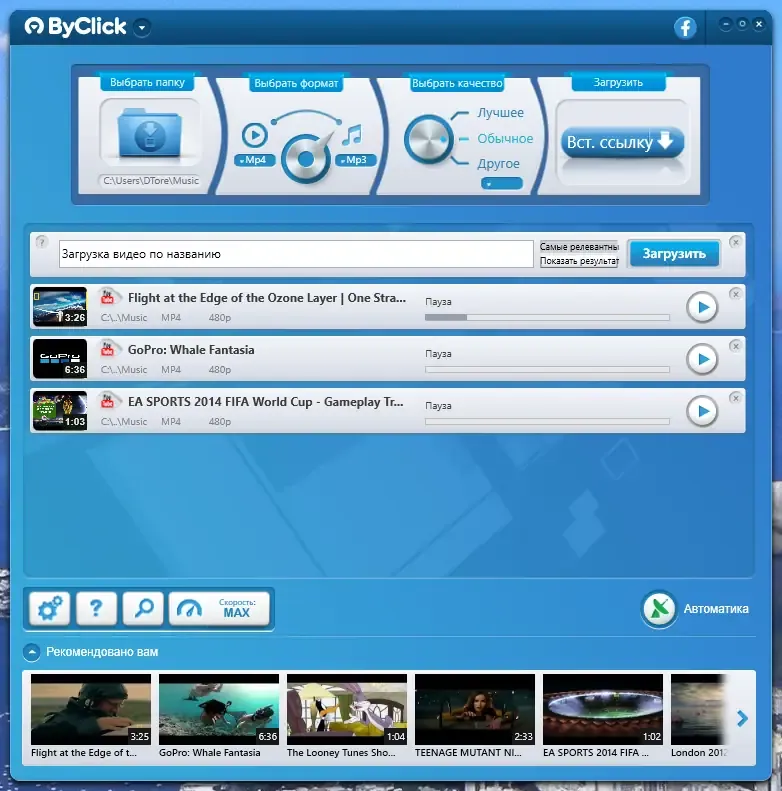Viewport: 782px width, 791px height.
Task: Click Пауза status of Flight at the Edge row
Action: tap(438, 302)
